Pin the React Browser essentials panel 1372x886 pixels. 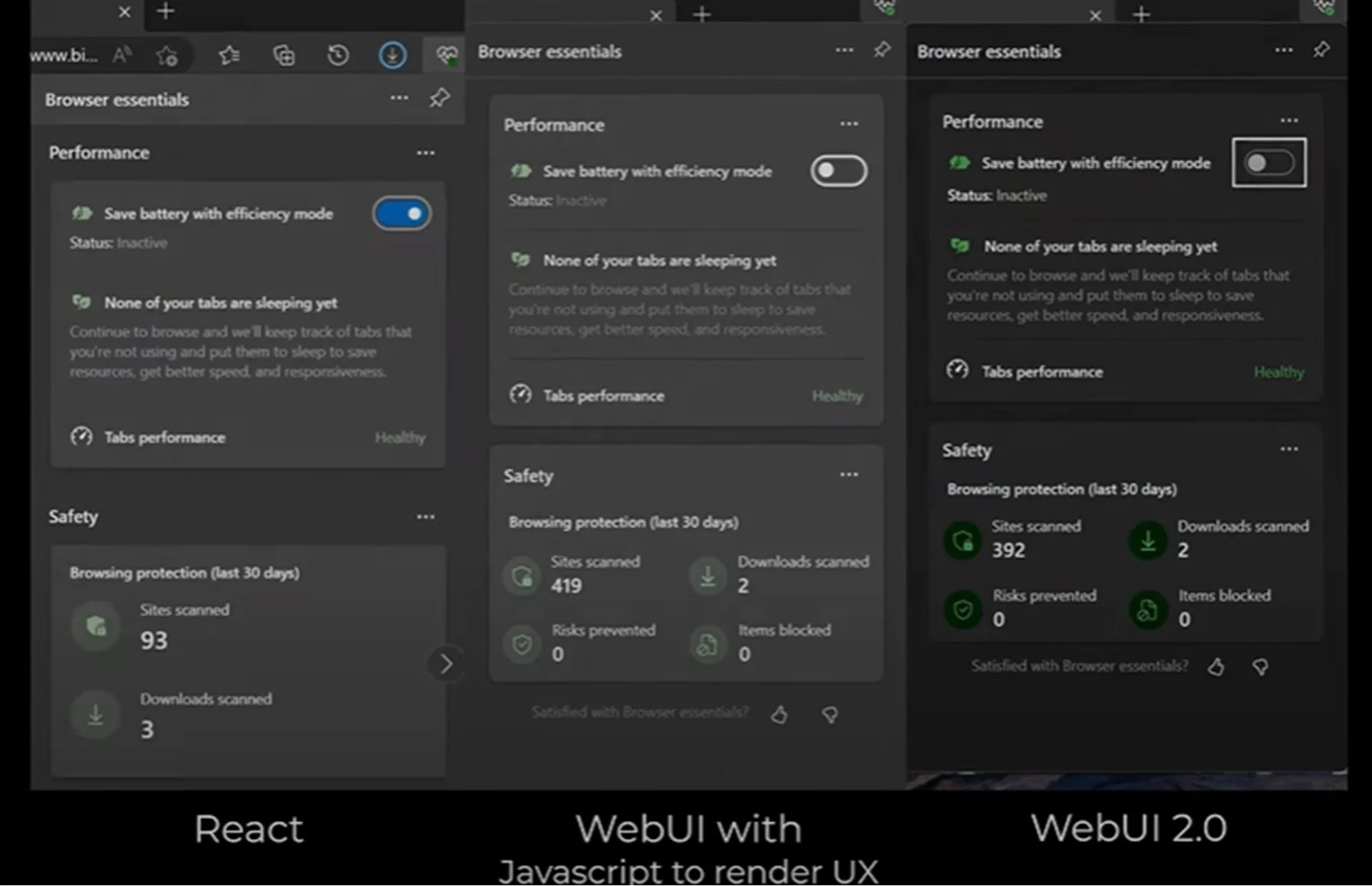coord(439,98)
